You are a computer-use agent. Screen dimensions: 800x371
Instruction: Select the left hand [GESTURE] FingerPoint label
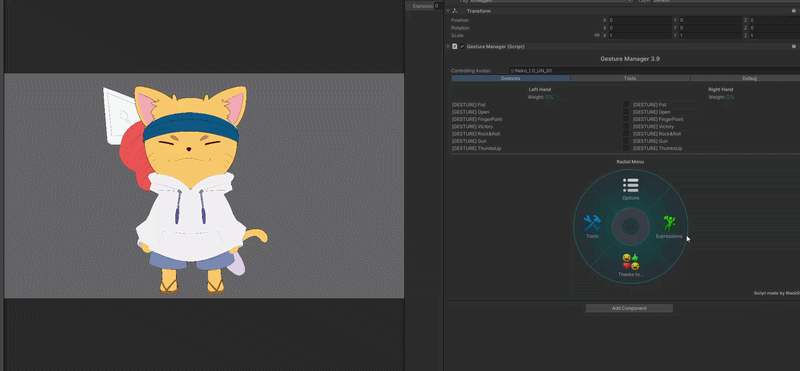pyautogui.click(x=477, y=119)
